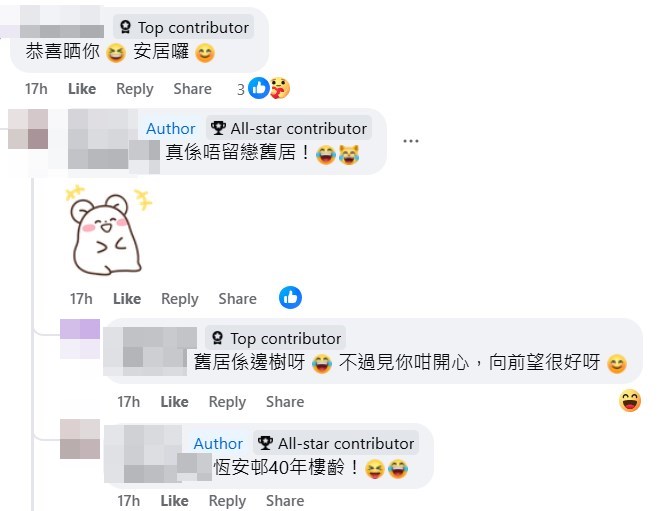Screen dimensions: 664x511
Task: Open the like and care reactions count on the first comment
Action: point(263,88)
